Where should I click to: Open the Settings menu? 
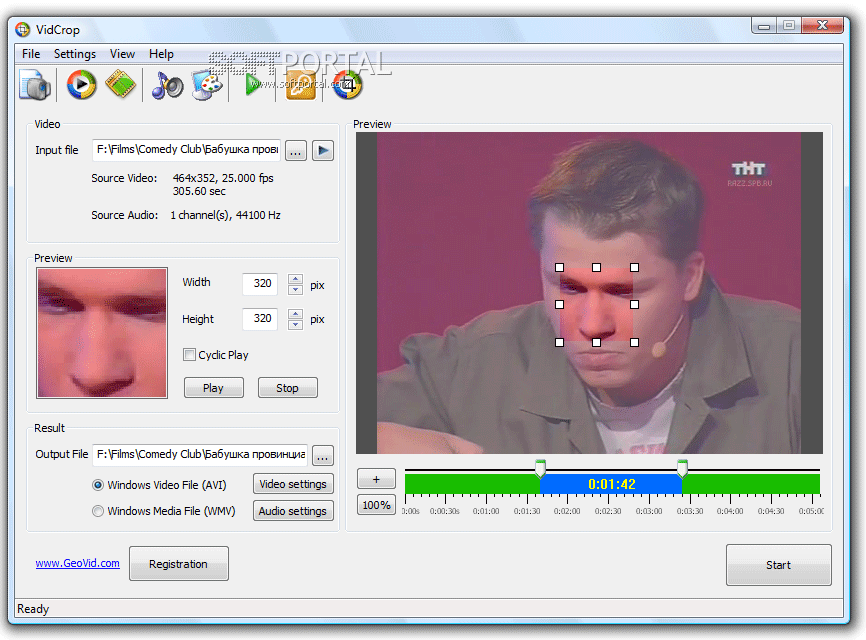point(75,54)
